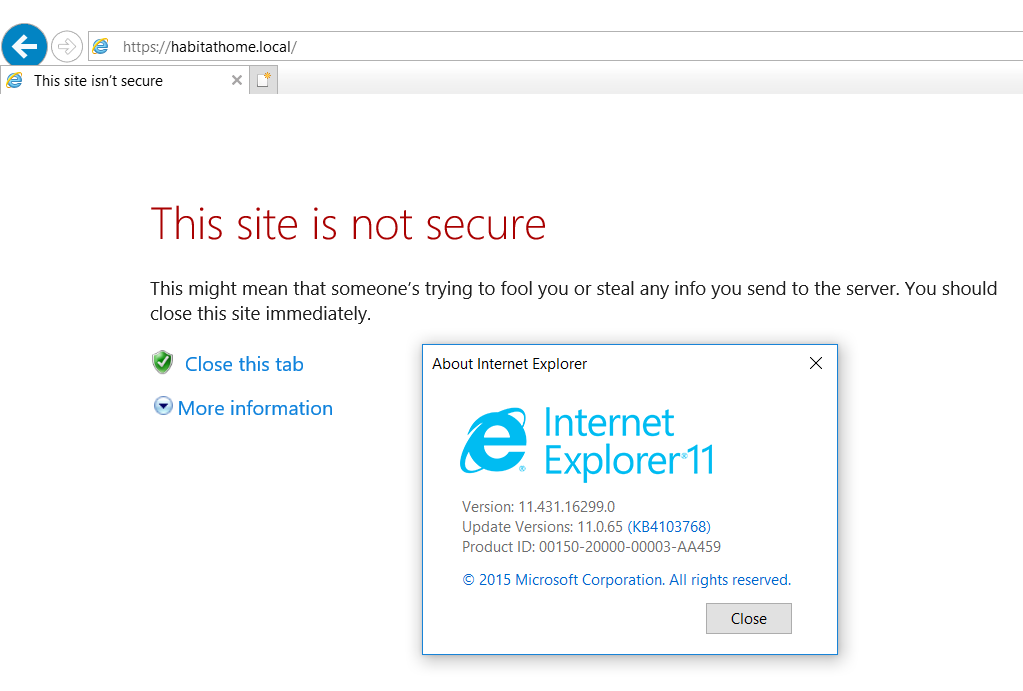Image resolution: width=1023 pixels, height=691 pixels.
Task: Close the This site isn't secure tab
Action: click(237, 80)
